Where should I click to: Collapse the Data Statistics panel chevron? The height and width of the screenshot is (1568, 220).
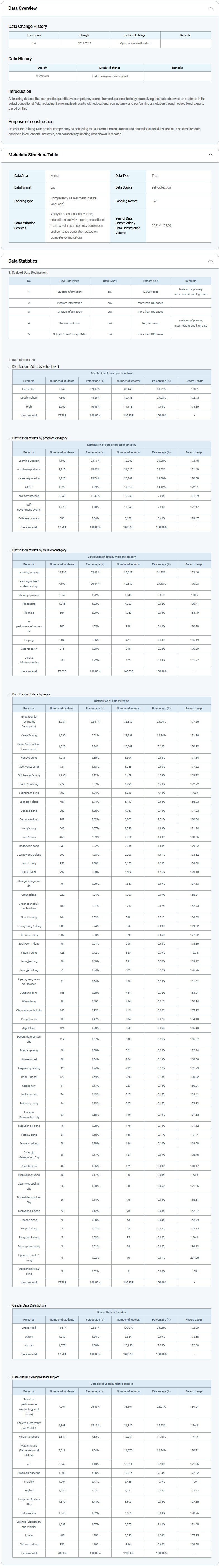(x=210, y=261)
